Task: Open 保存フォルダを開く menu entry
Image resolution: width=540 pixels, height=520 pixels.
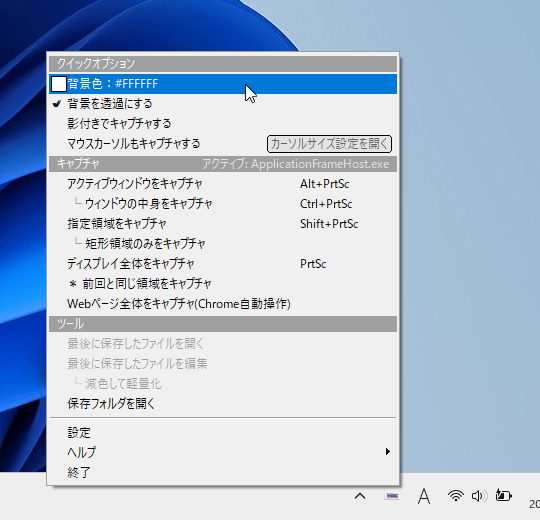Action: [223, 403]
